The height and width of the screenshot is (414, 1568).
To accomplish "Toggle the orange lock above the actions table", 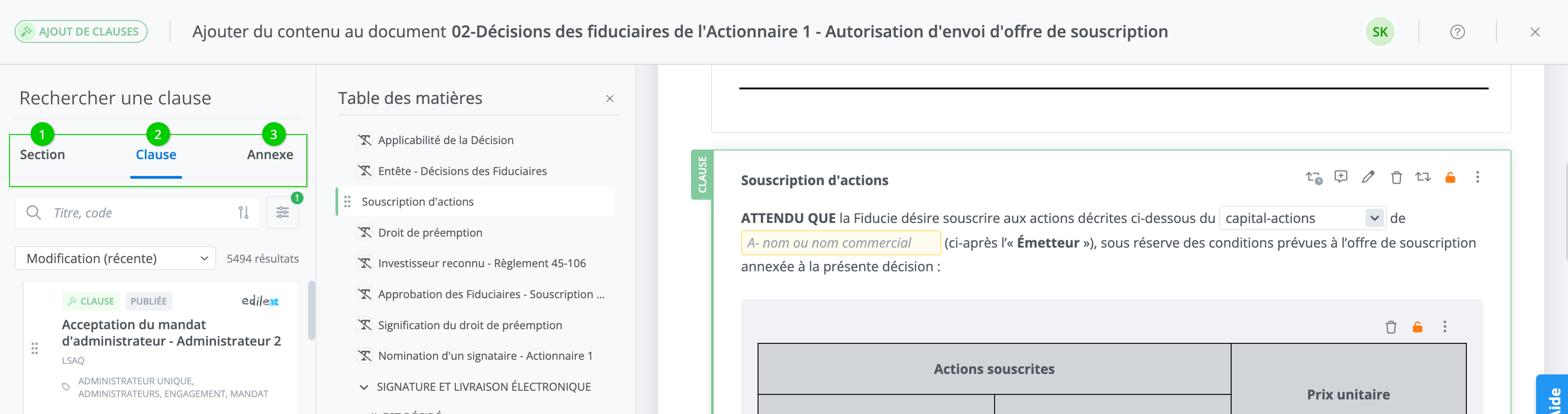I will (x=1417, y=327).
